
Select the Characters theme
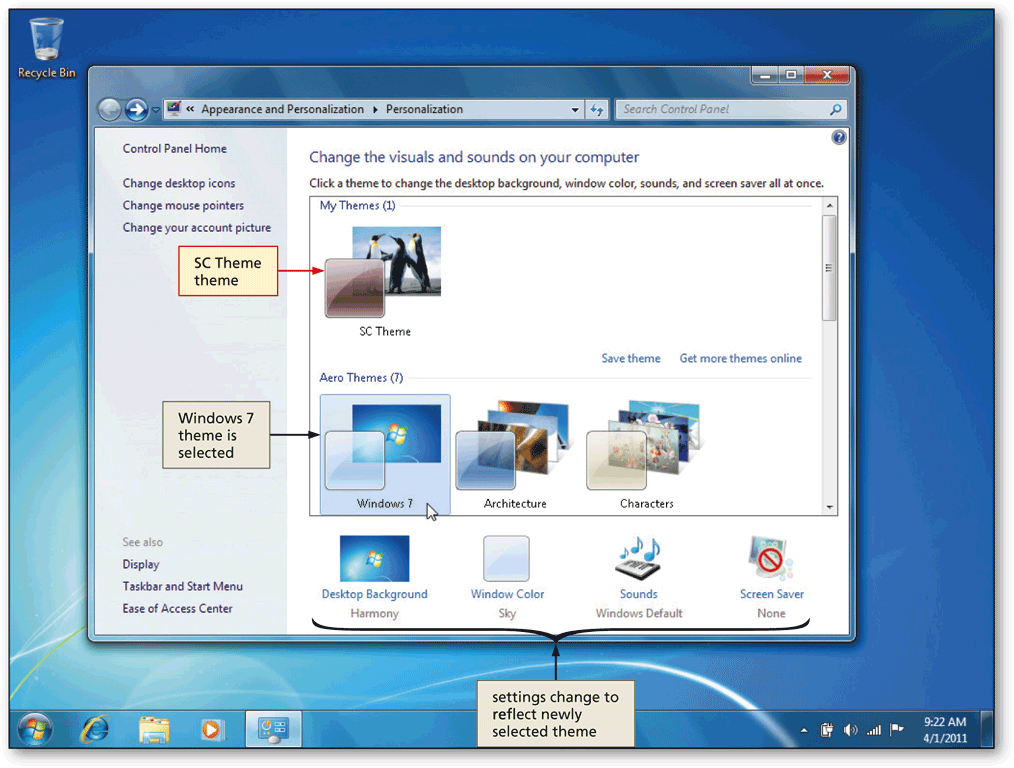coord(645,454)
